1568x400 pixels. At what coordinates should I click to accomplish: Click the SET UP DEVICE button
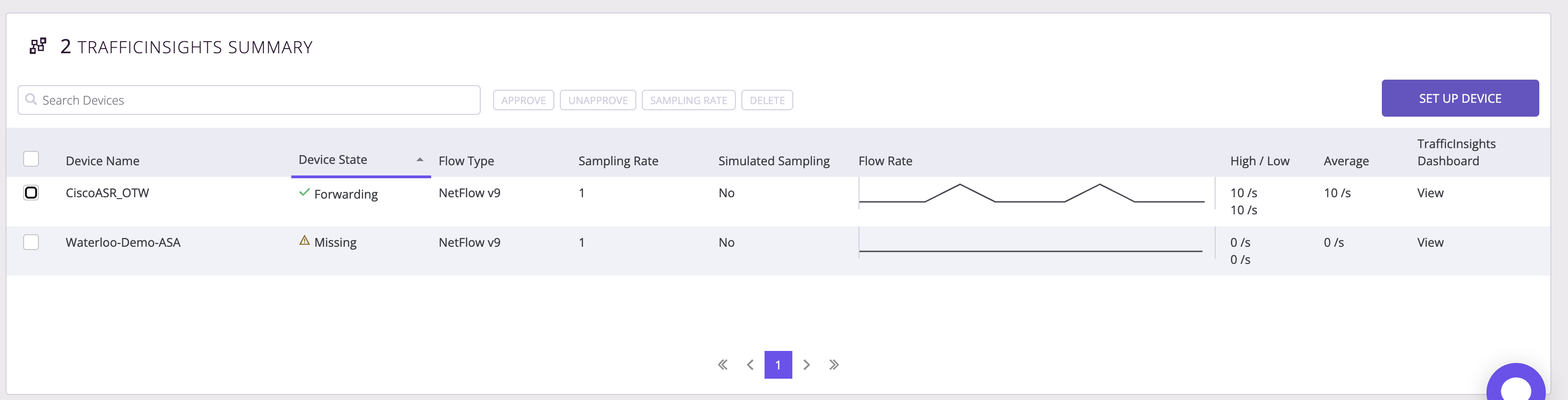click(x=1460, y=98)
